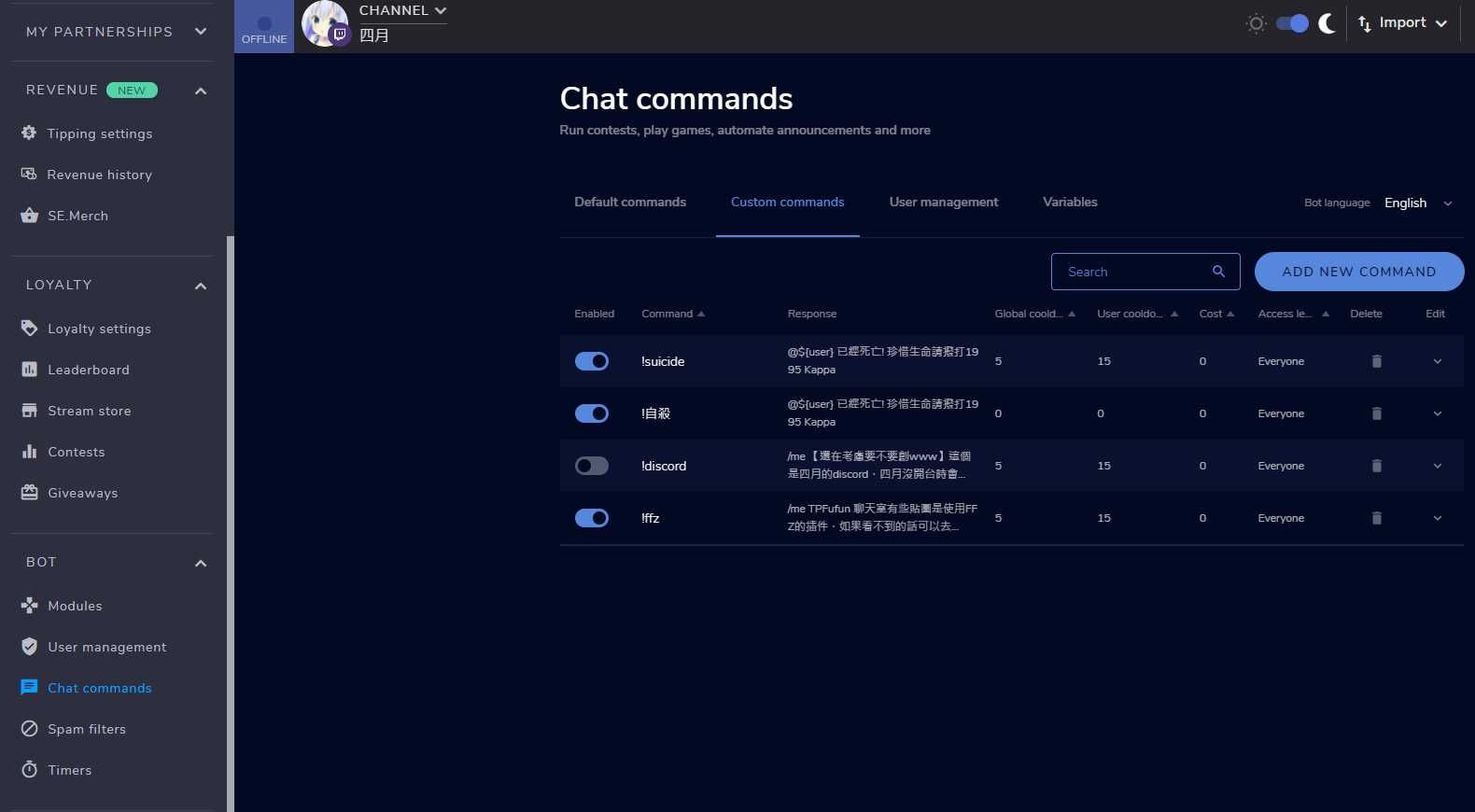Open SE.Merch basket icon

click(x=29, y=216)
